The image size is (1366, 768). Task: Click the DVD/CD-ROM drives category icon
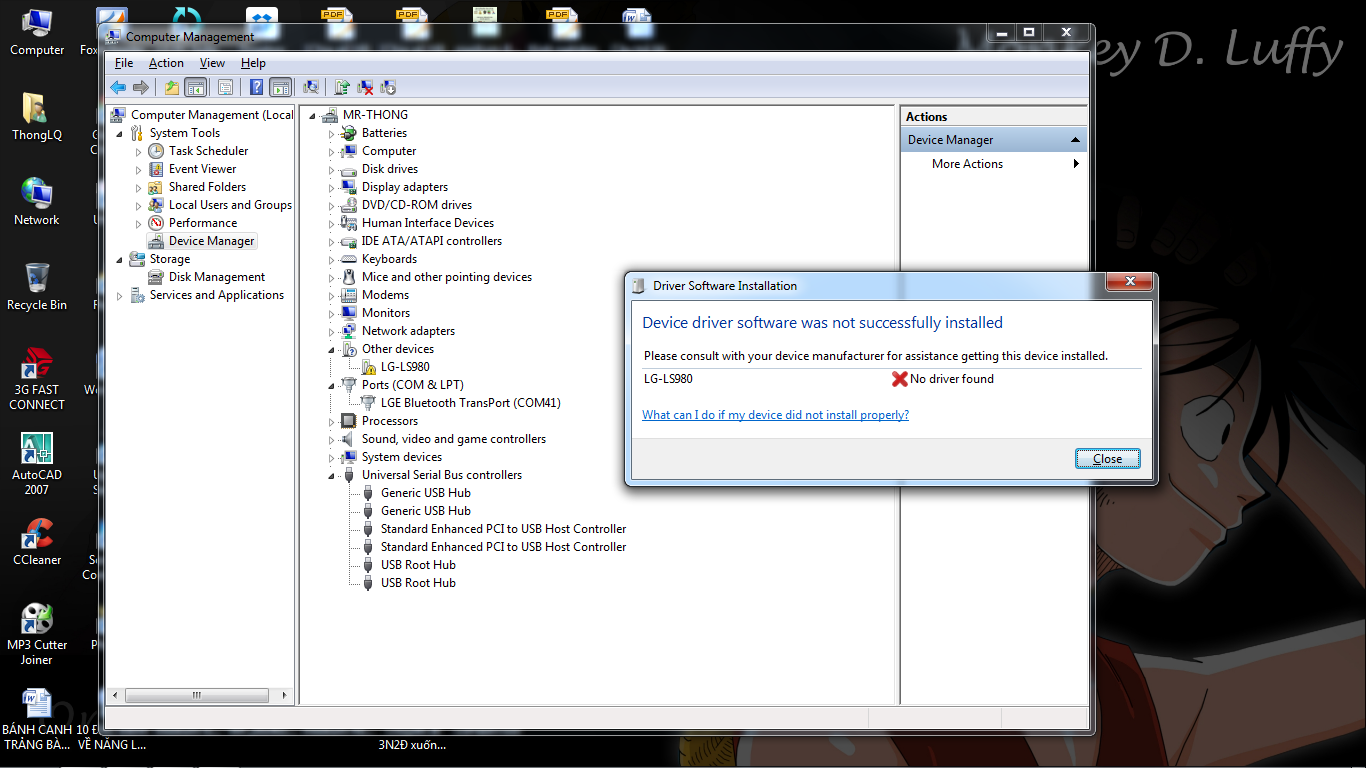click(349, 205)
